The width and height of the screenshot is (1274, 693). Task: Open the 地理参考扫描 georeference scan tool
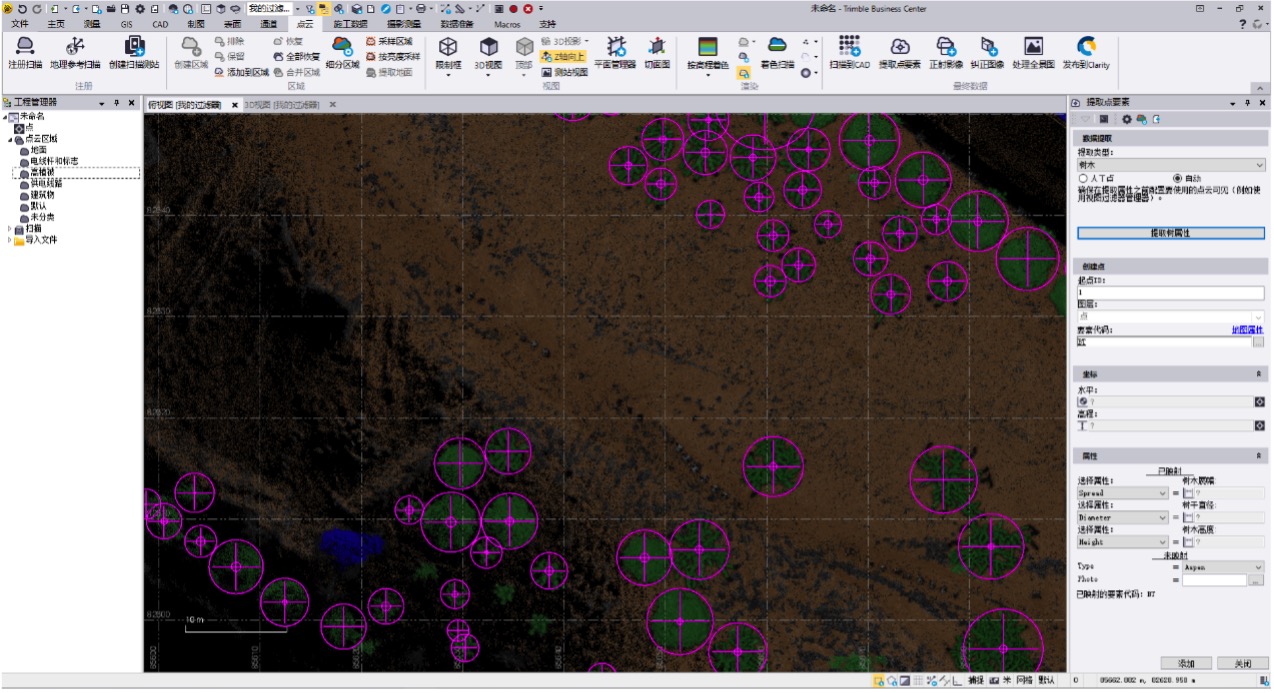click(x=75, y=46)
